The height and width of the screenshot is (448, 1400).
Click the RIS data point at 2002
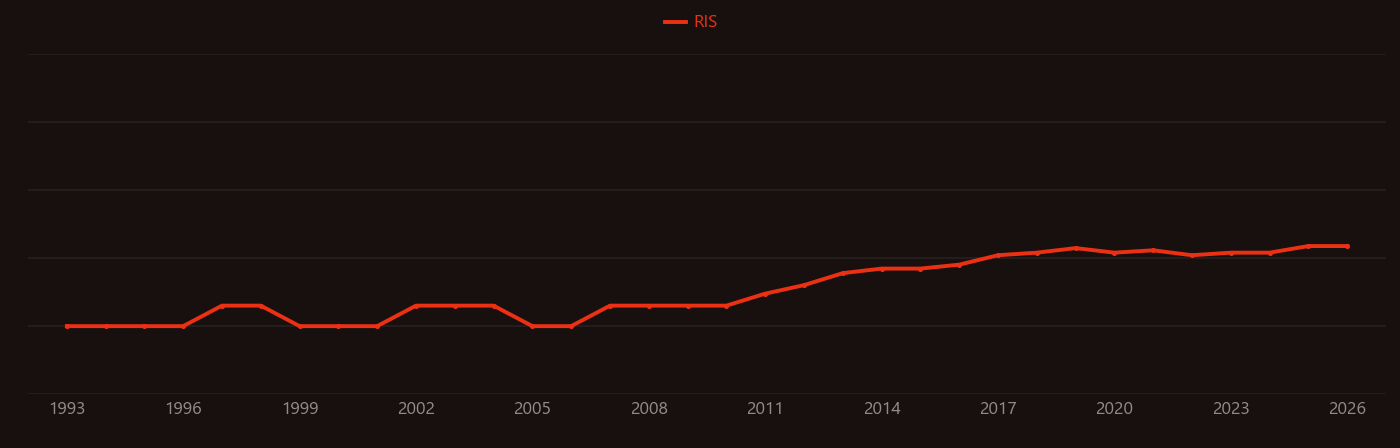(x=416, y=306)
